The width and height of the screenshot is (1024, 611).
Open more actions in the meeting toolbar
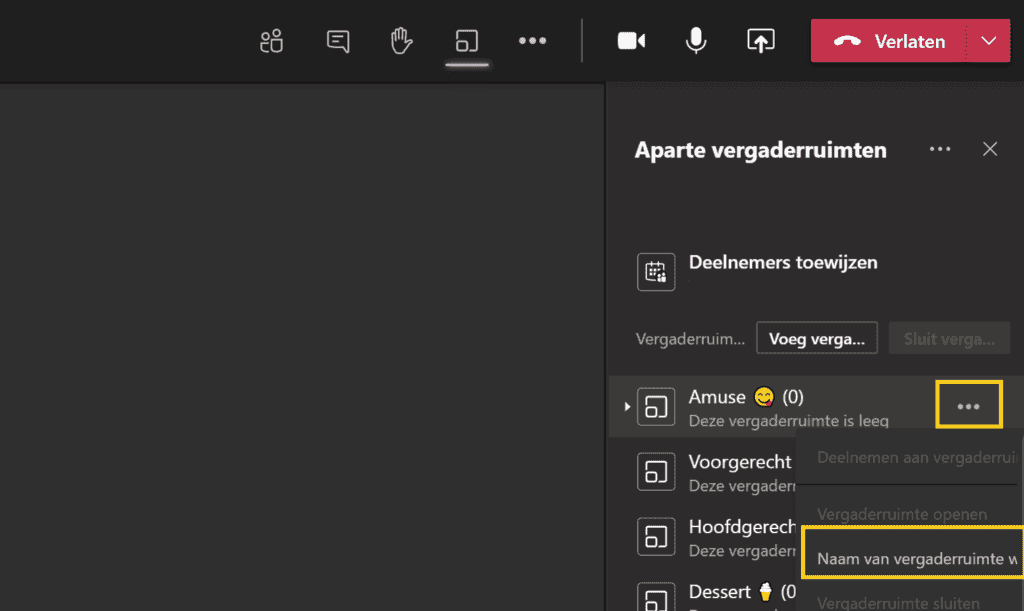point(532,40)
